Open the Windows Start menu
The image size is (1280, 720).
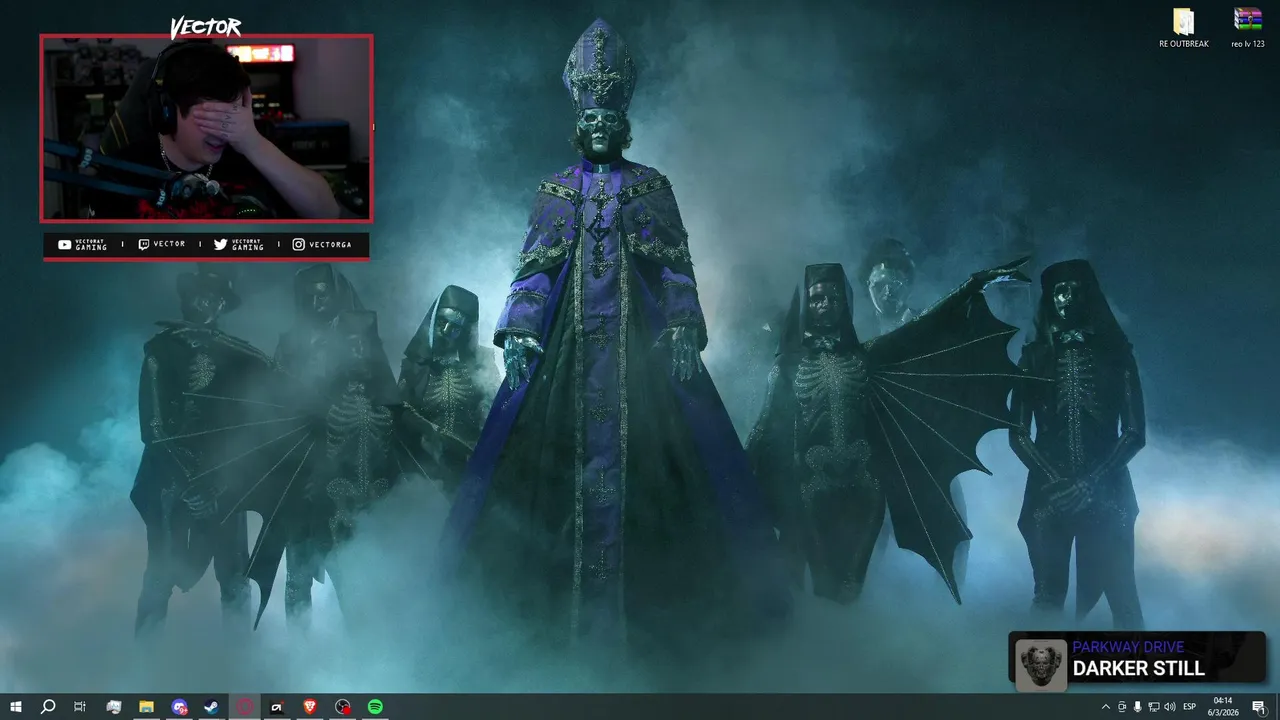(15, 707)
